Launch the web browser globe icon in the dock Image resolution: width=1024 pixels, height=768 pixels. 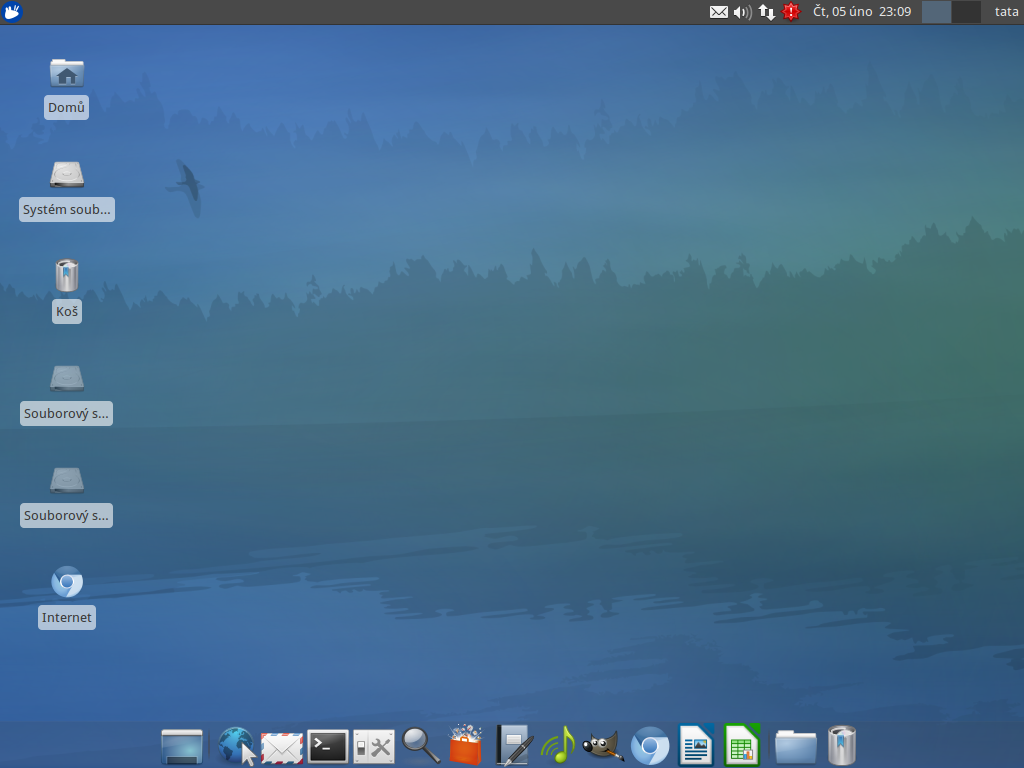(x=236, y=745)
